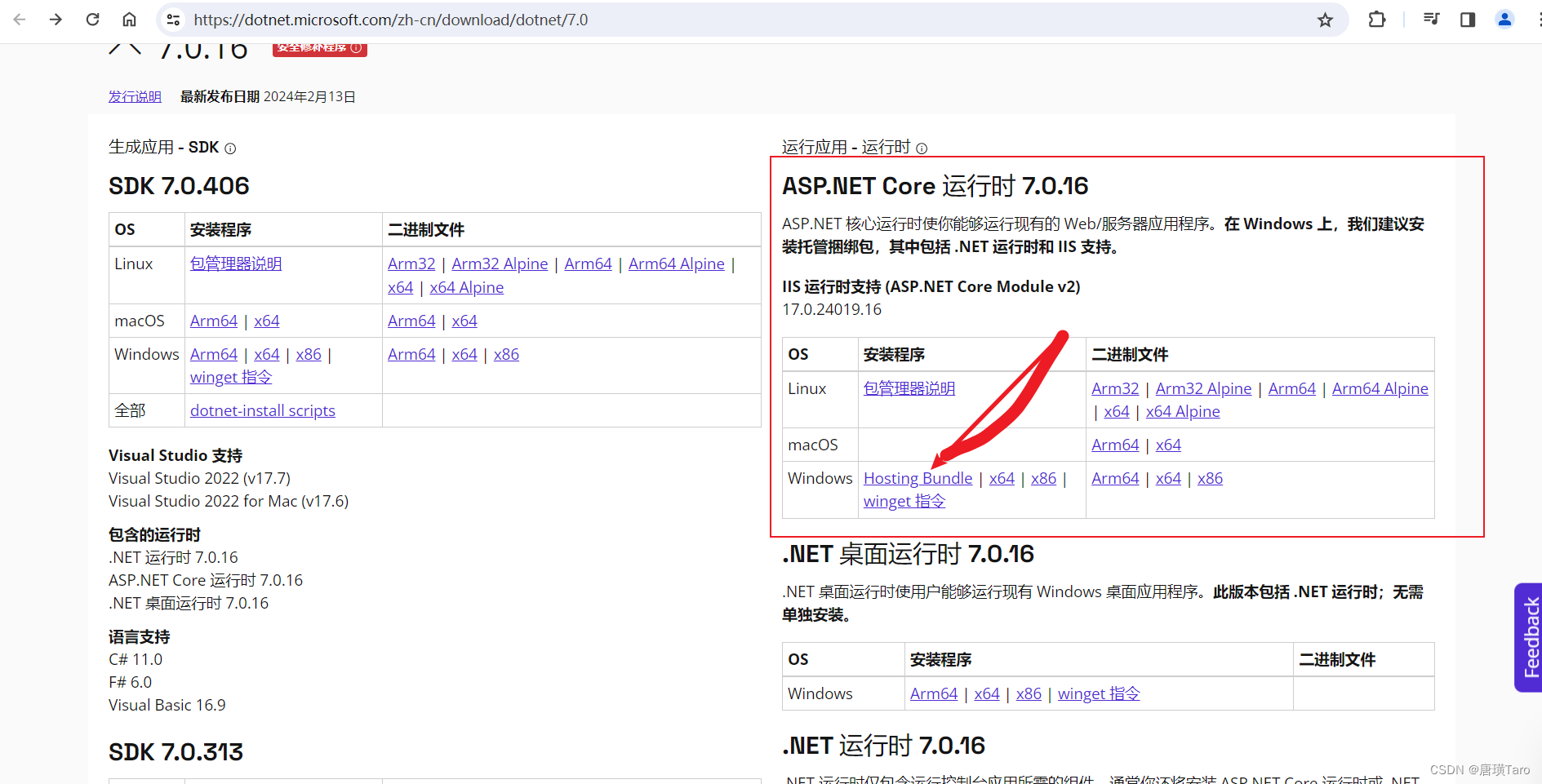Download the Hosting Bundle for Windows
Viewport: 1542px width, 784px height.
pyautogui.click(x=917, y=478)
